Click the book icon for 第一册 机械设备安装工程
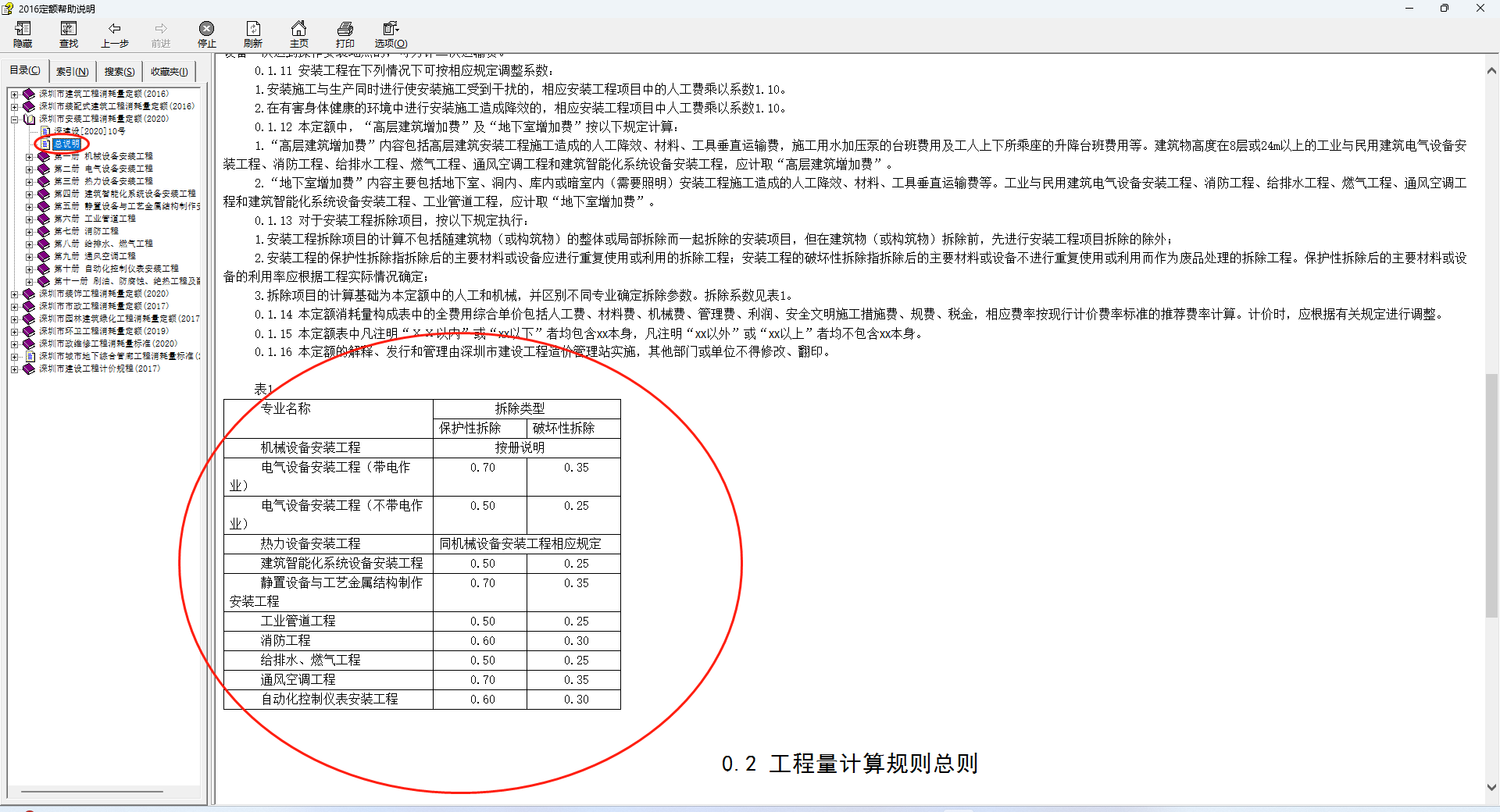Image resolution: width=1500 pixels, height=812 pixels. point(44,156)
